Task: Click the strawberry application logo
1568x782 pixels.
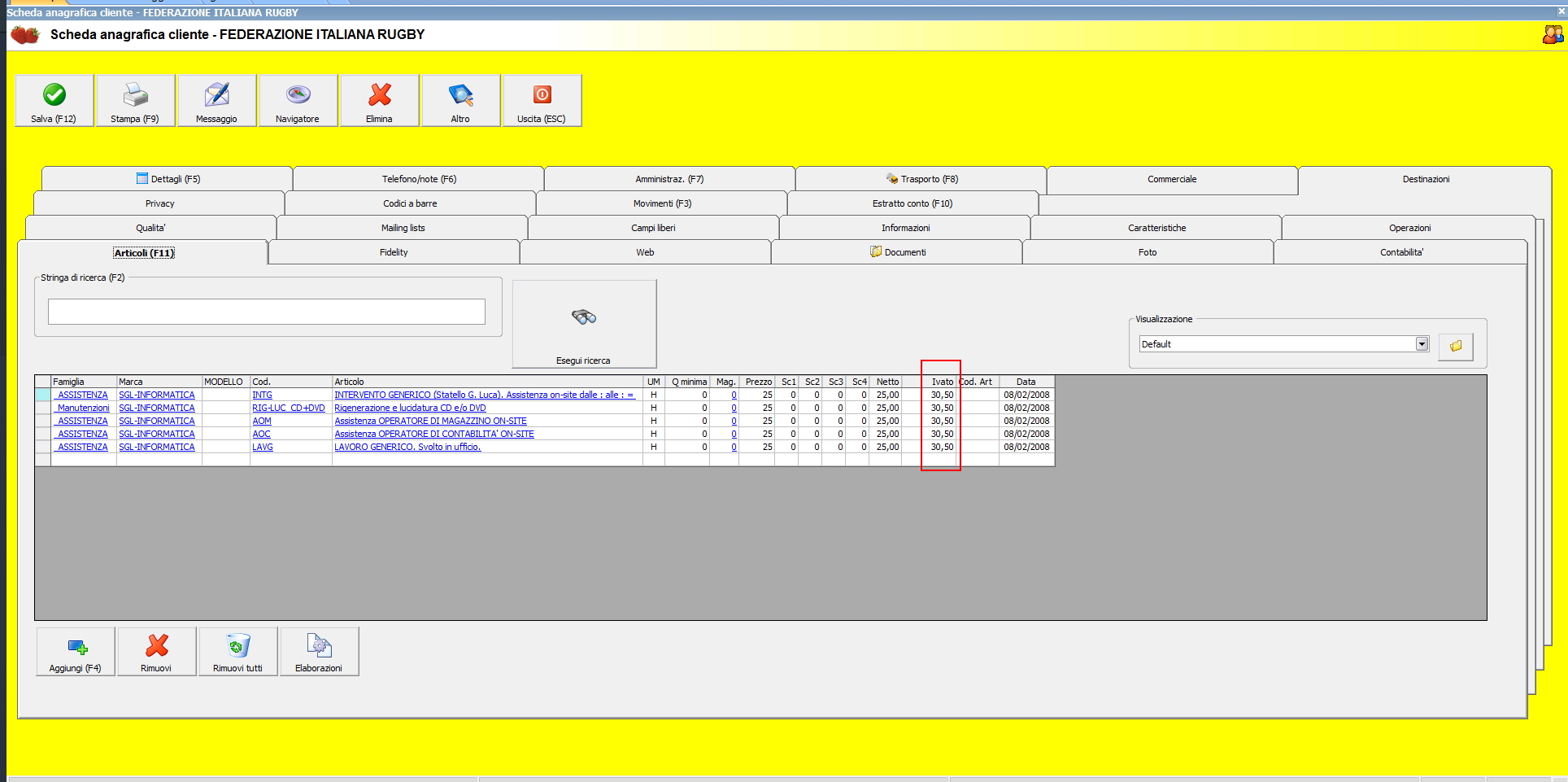Action: click(x=25, y=35)
